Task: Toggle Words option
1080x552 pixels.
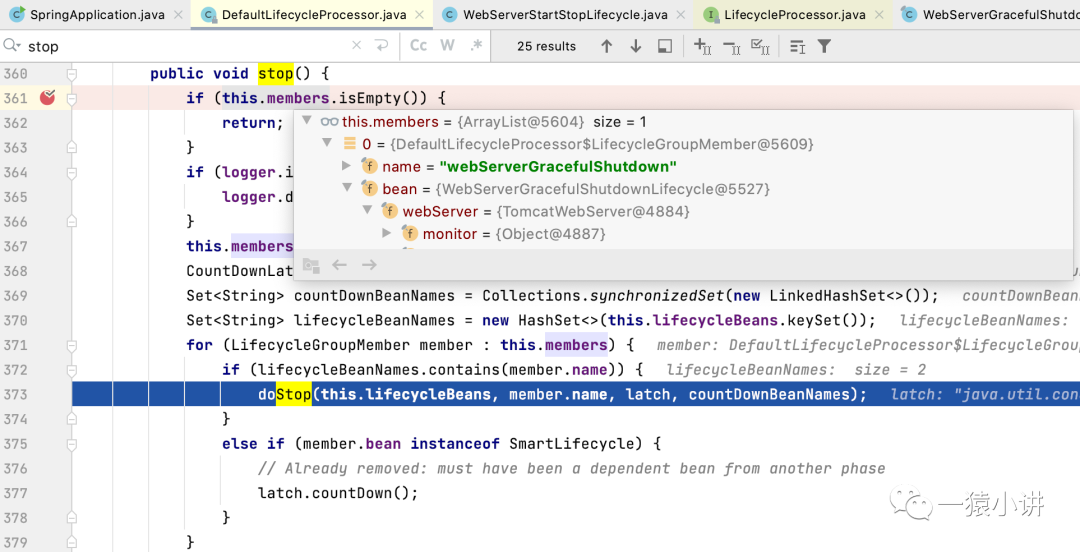Action: 448,45
